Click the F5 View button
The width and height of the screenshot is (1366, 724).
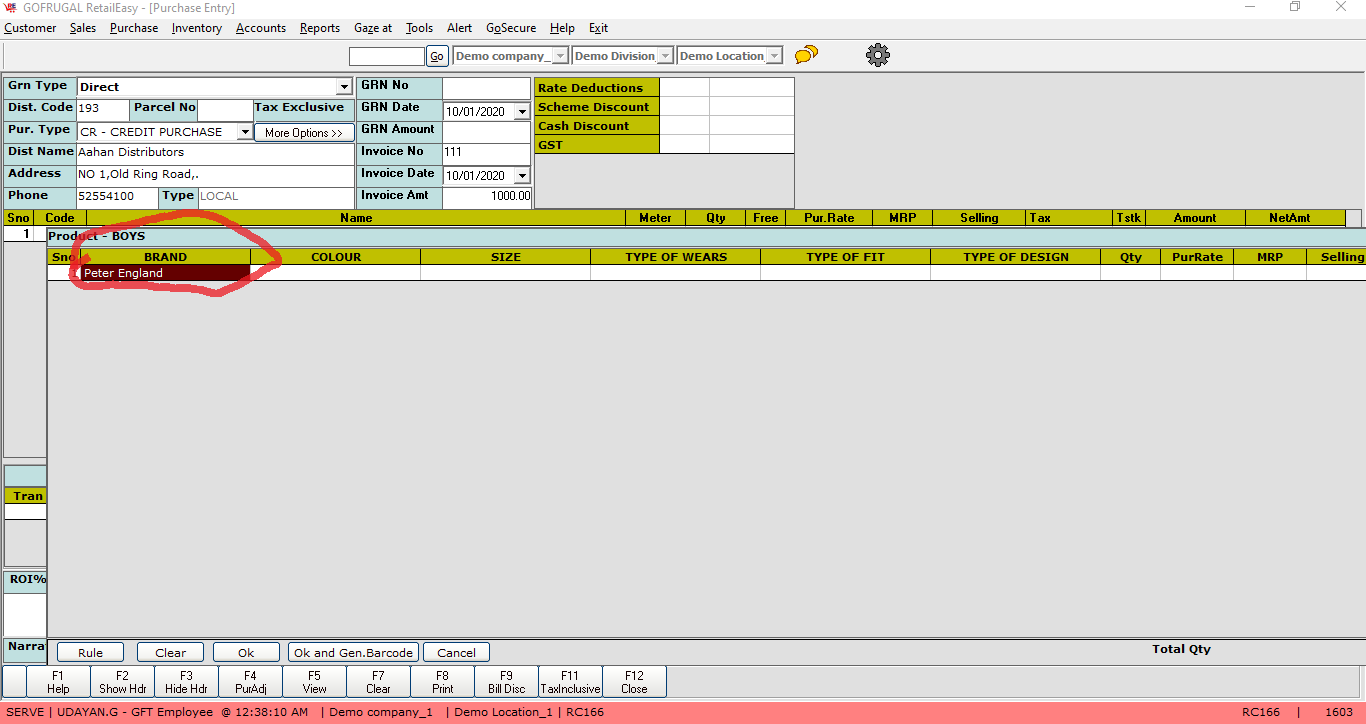pyautogui.click(x=314, y=682)
